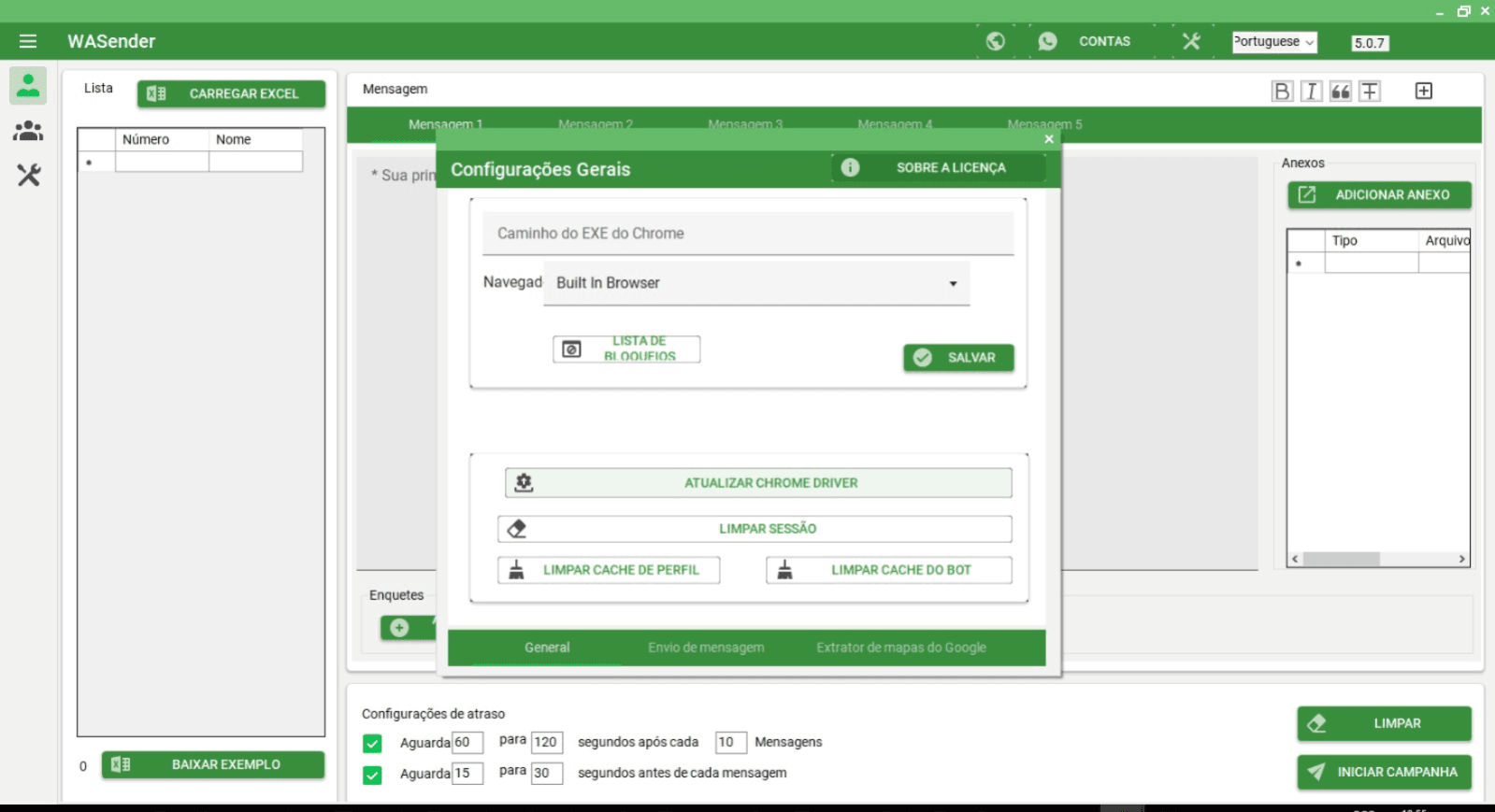
Task: Click the Caminho do EXE do Chrome field
Action: [x=747, y=234]
